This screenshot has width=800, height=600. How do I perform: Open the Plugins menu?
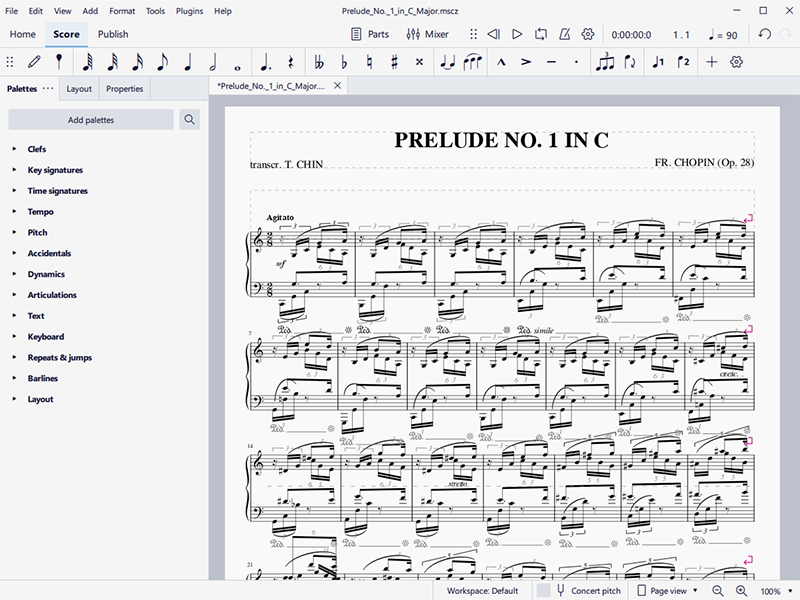click(188, 11)
